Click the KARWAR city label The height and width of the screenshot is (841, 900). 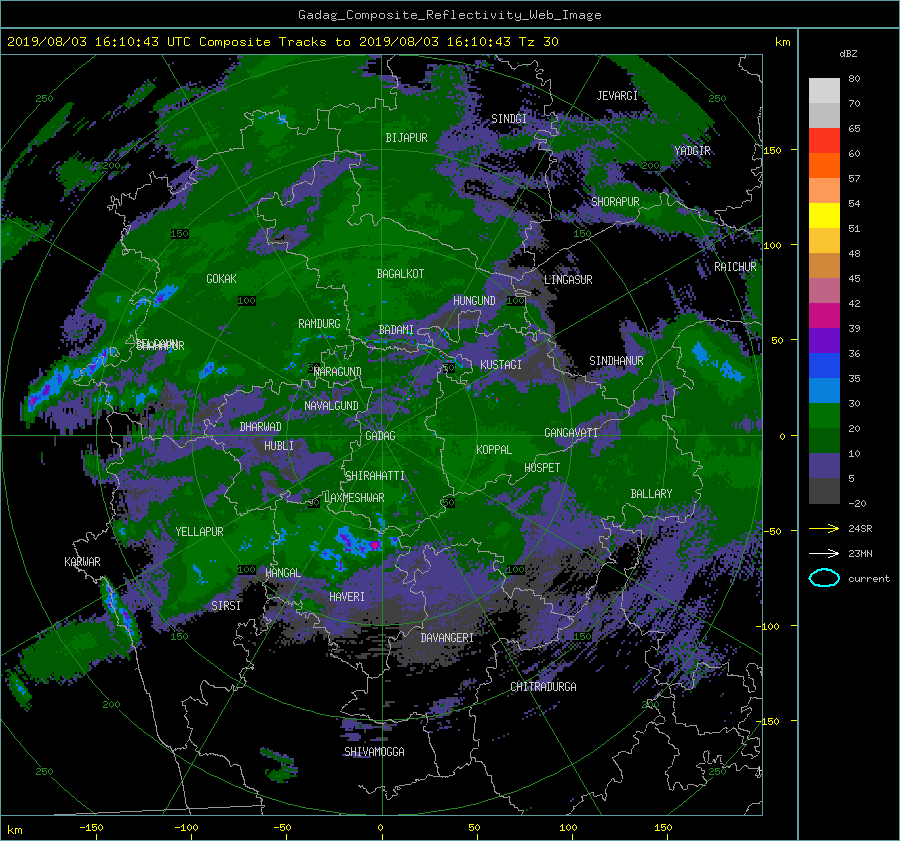(x=82, y=561)
